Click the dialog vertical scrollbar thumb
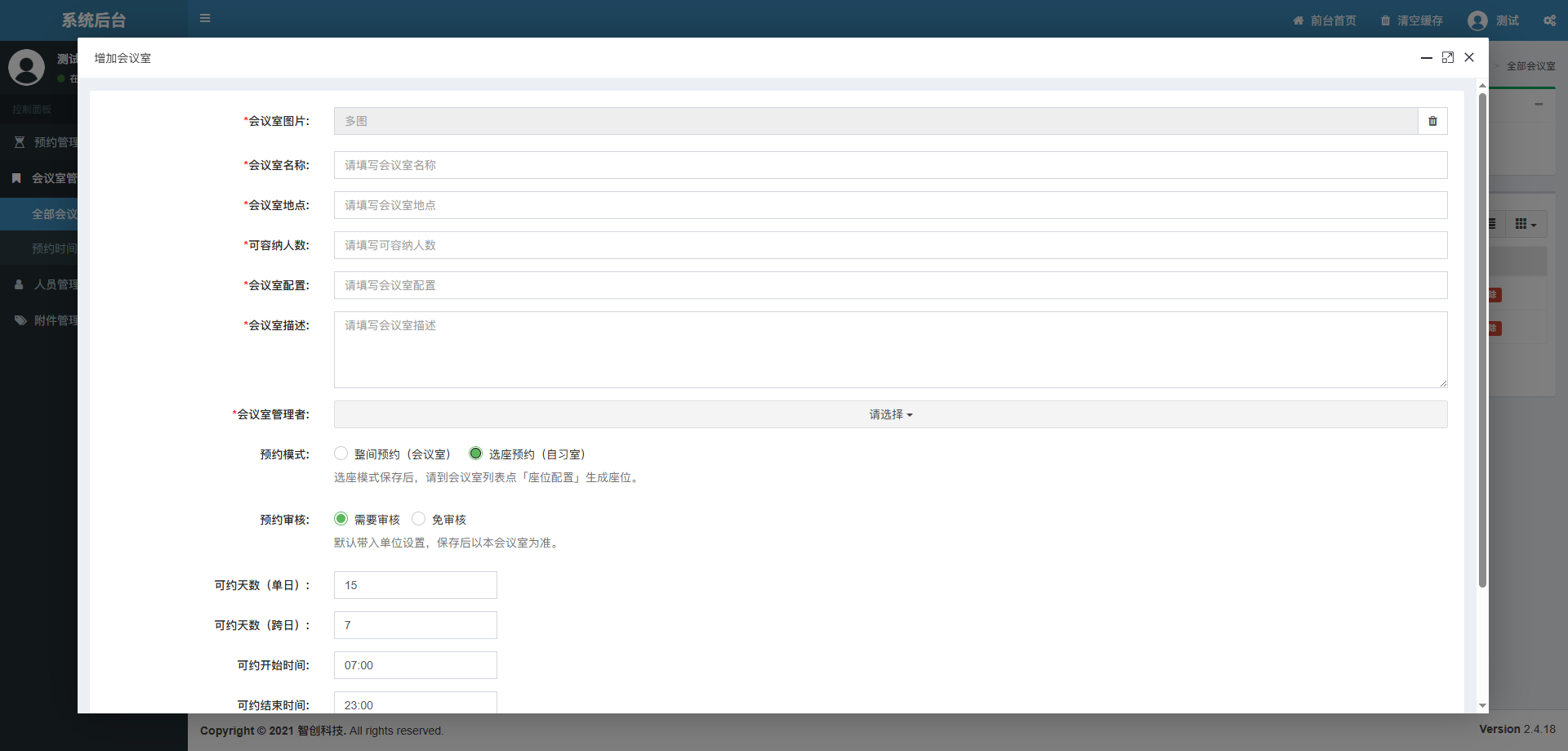This screenshot has width=1568, height=751. 1482,340
